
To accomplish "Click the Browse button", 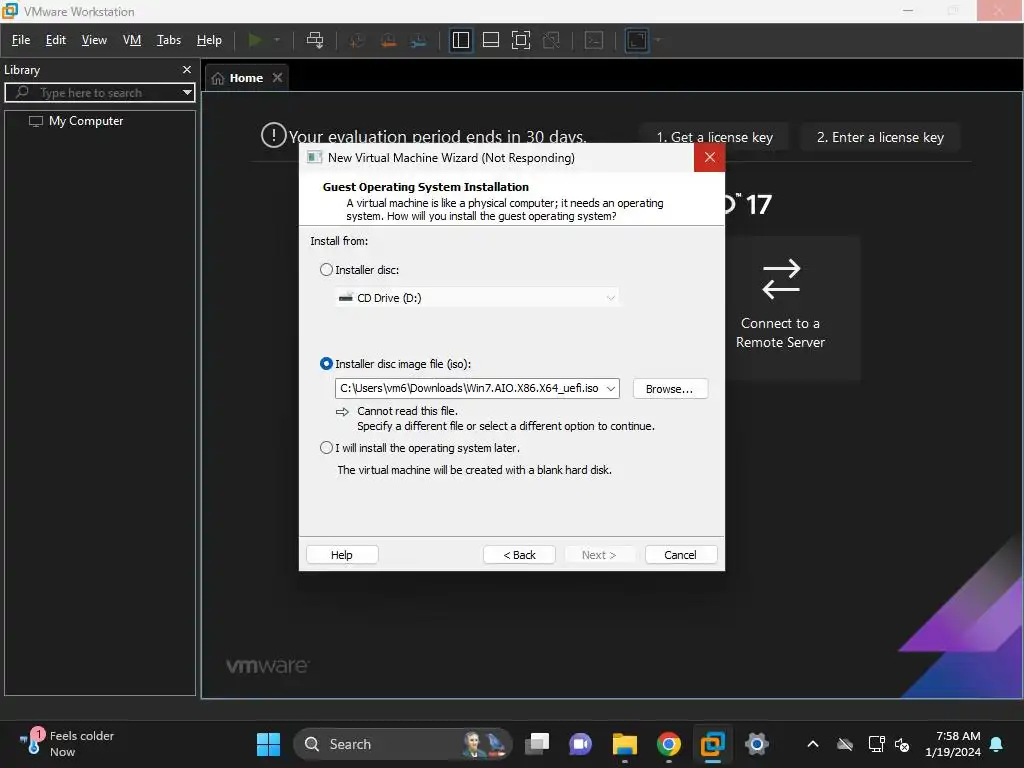I will (669, 389).
